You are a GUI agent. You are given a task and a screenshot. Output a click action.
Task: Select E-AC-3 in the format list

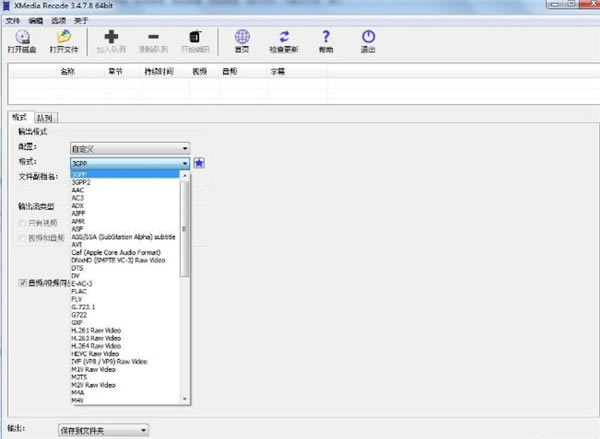click(125, 284)
